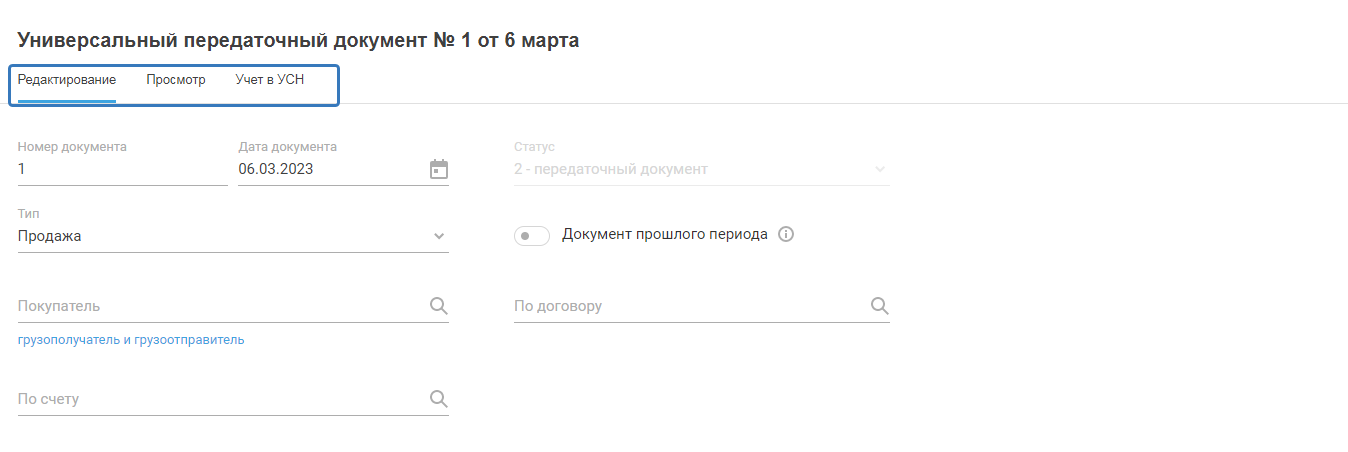
Task: Click the search icon in По счету field
Action: coord(438,399)
